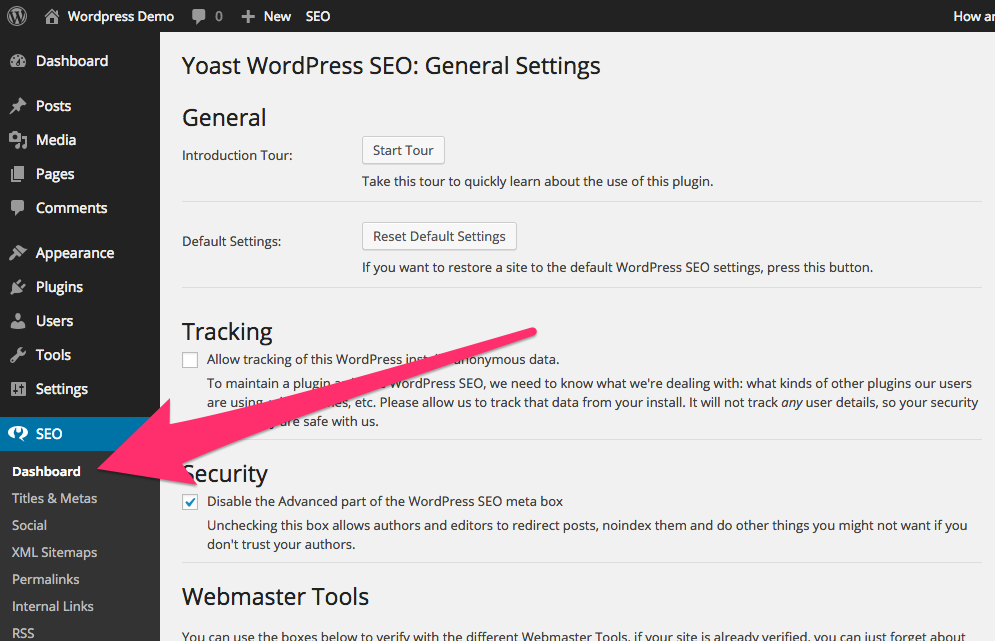Select the Plugins plug icon
995x641 pixels.
point(18,287)
